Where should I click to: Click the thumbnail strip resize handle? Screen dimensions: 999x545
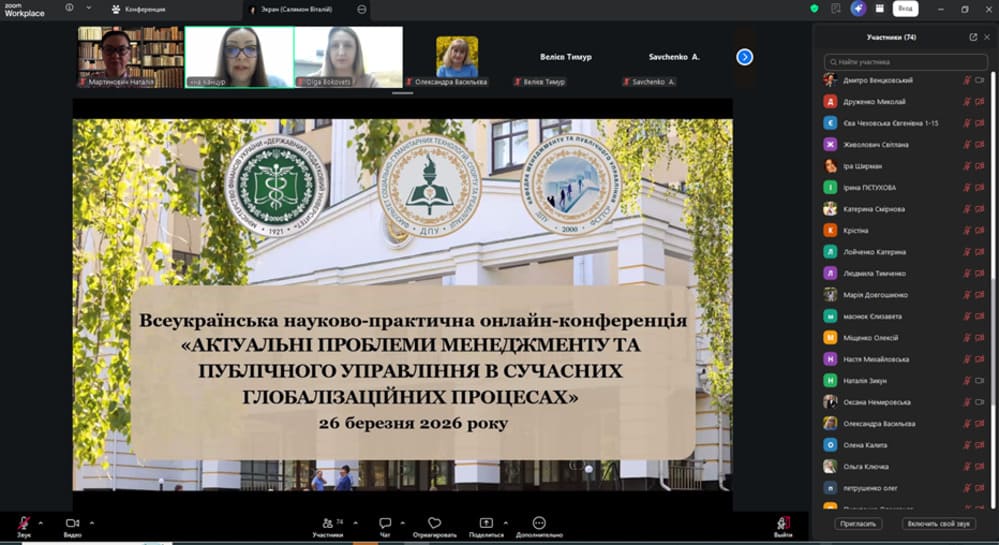point(402,93)
